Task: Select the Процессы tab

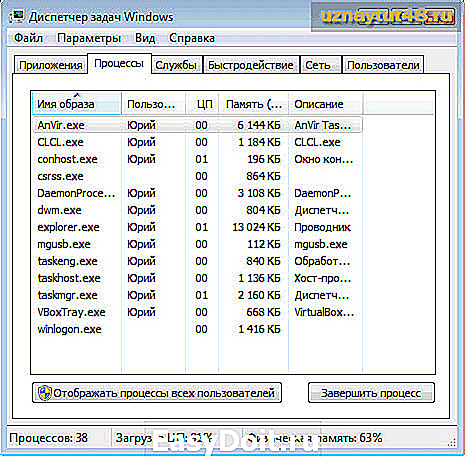Action: [x=119, y=63]
